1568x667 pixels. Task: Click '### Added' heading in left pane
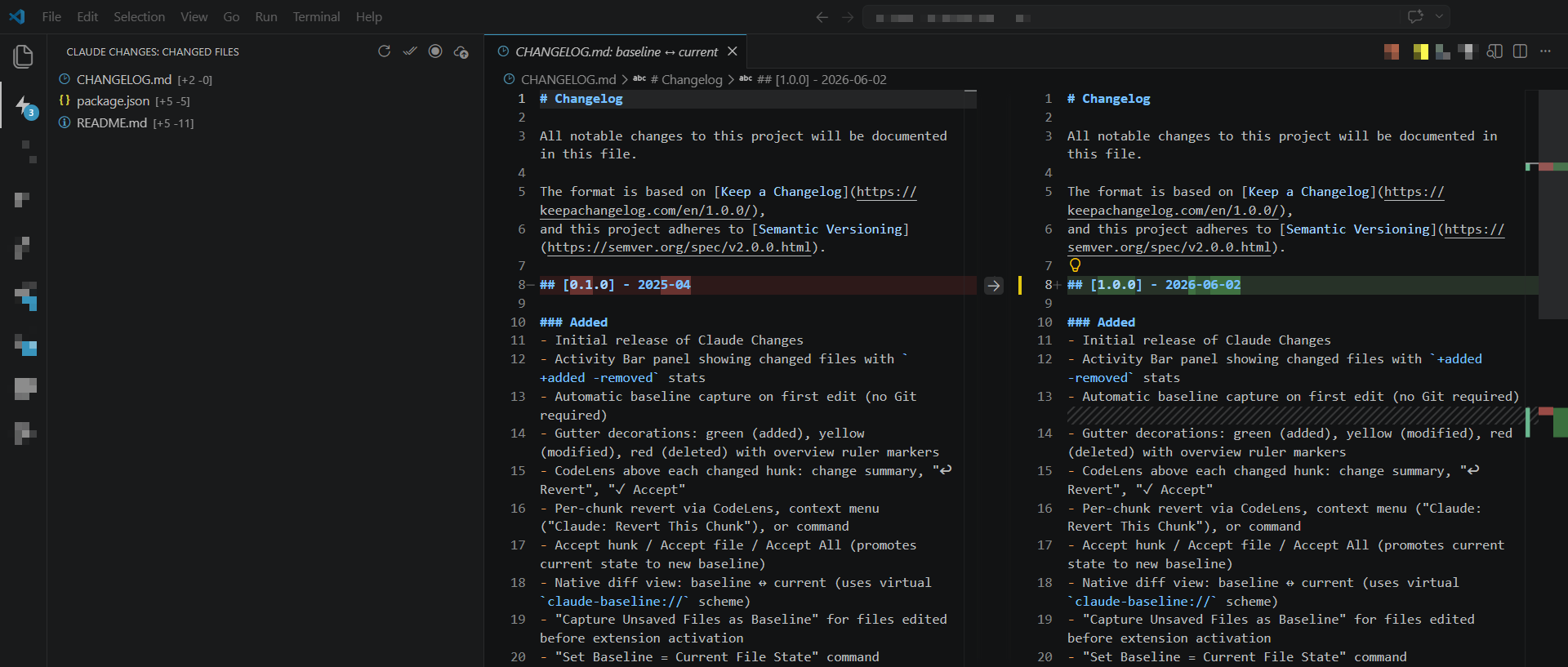point(573,322)
